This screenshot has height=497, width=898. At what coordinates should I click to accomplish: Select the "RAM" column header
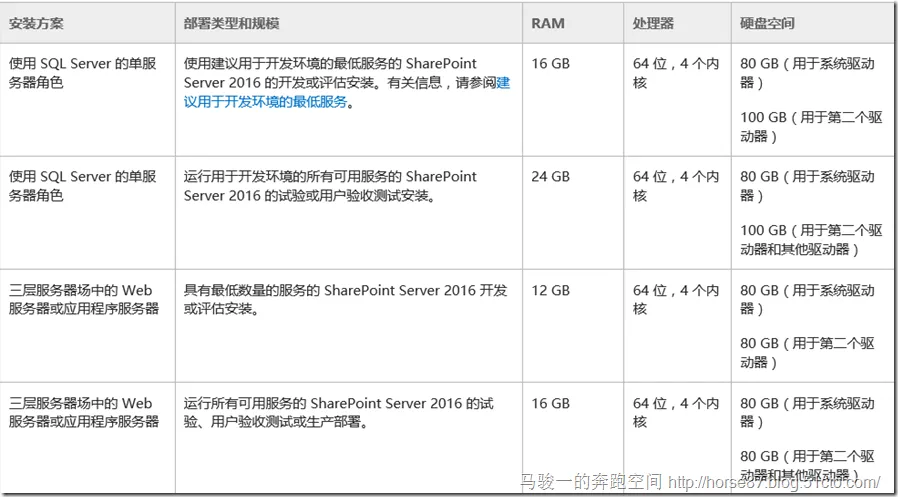[548, 23]
